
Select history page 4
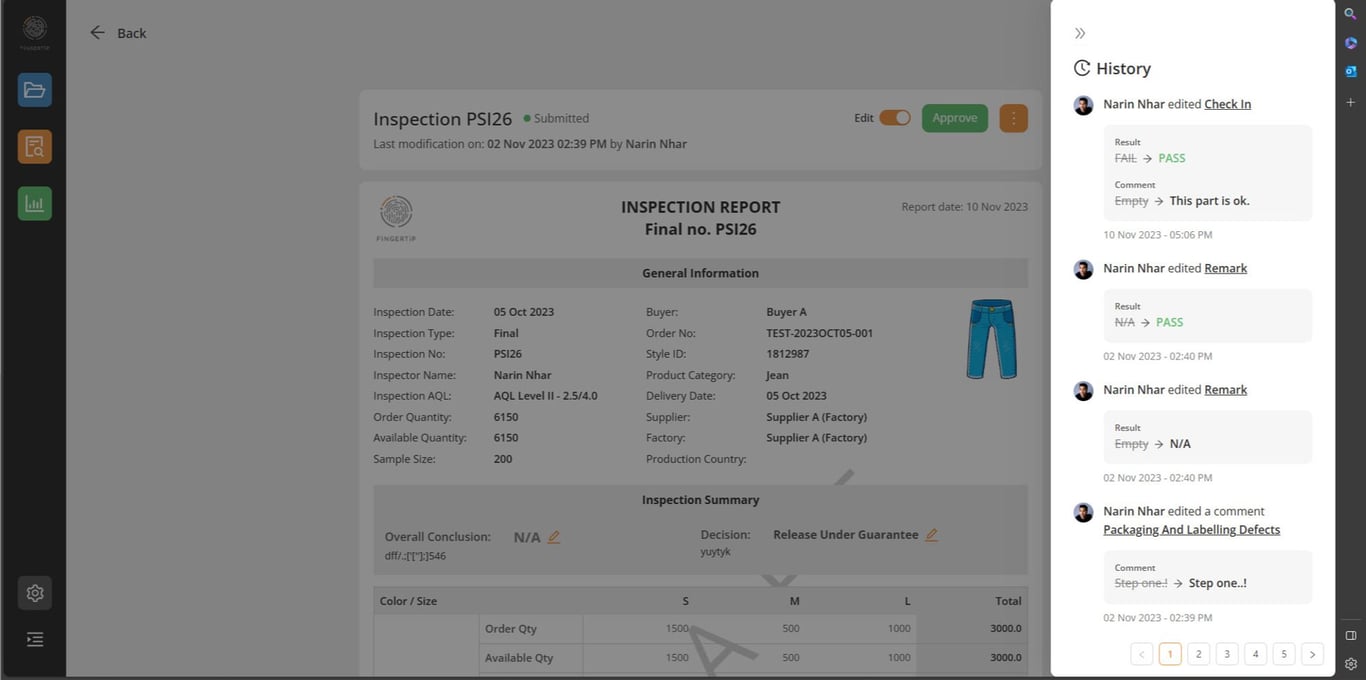click(1256, 654)
